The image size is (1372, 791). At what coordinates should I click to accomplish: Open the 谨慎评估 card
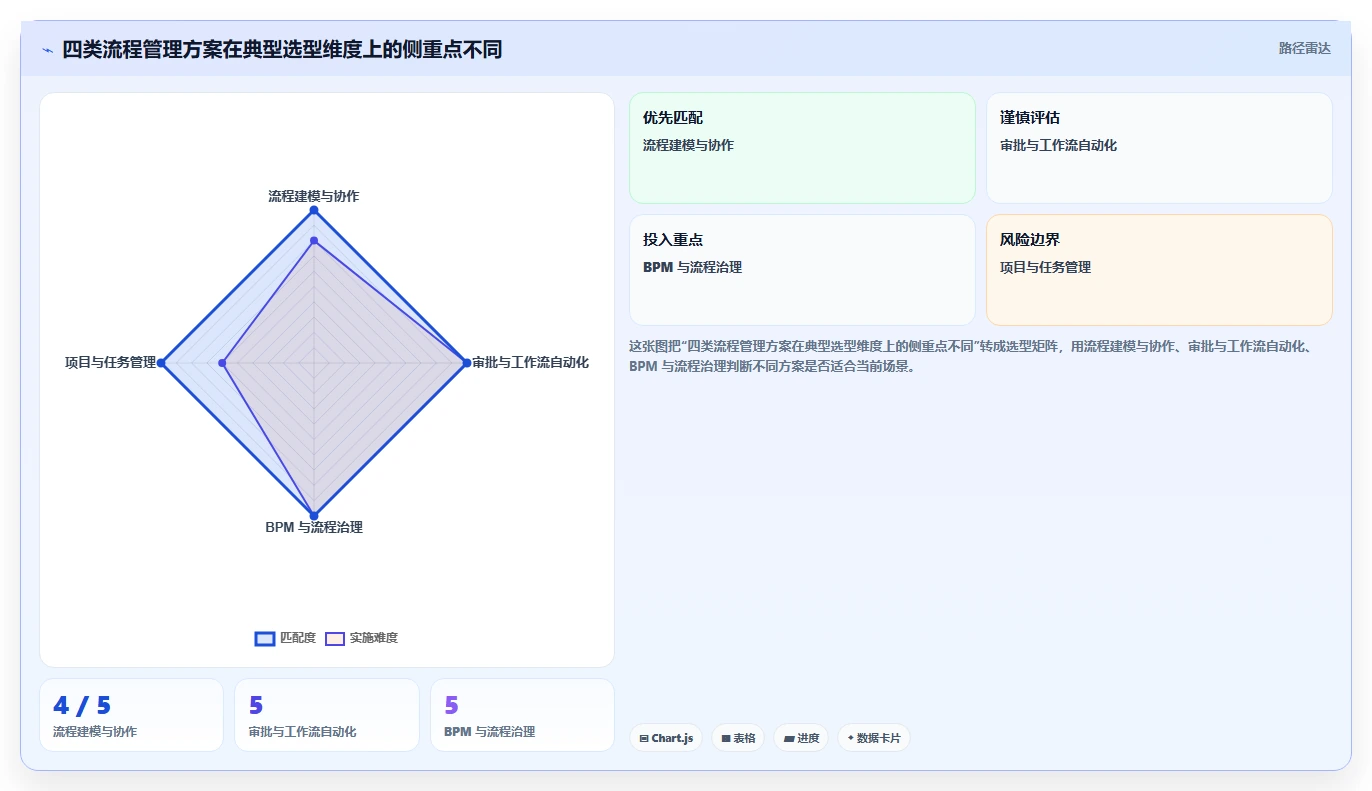1159,148
